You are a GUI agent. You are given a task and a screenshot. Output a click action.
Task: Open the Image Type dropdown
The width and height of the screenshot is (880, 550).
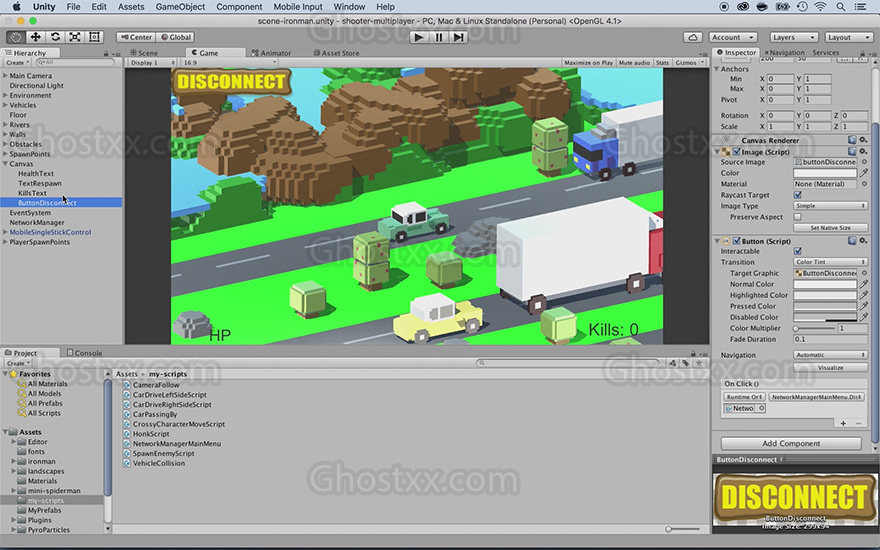[831, 206]
